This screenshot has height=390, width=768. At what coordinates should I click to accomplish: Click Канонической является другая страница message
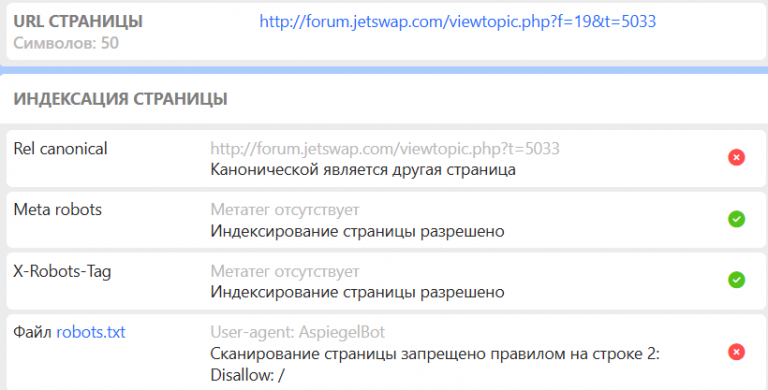(363, 170)
